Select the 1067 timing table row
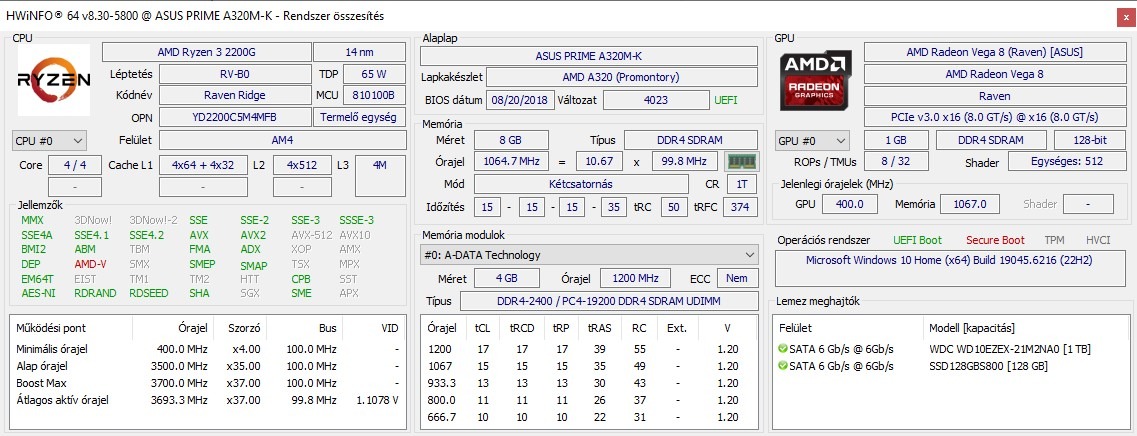The height and width of the screenshot is (436, 1137). coord(589,366)
